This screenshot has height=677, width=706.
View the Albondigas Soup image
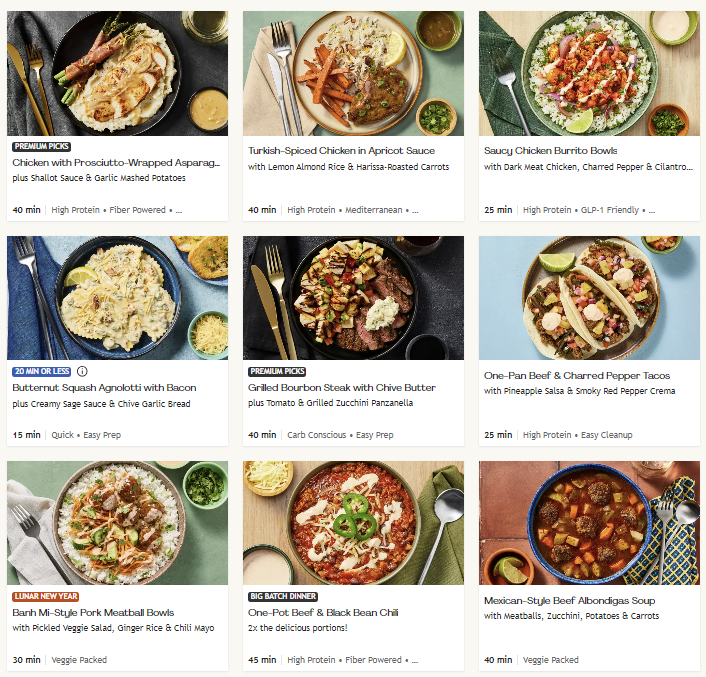pyautogui.click(x=589, y=522)
